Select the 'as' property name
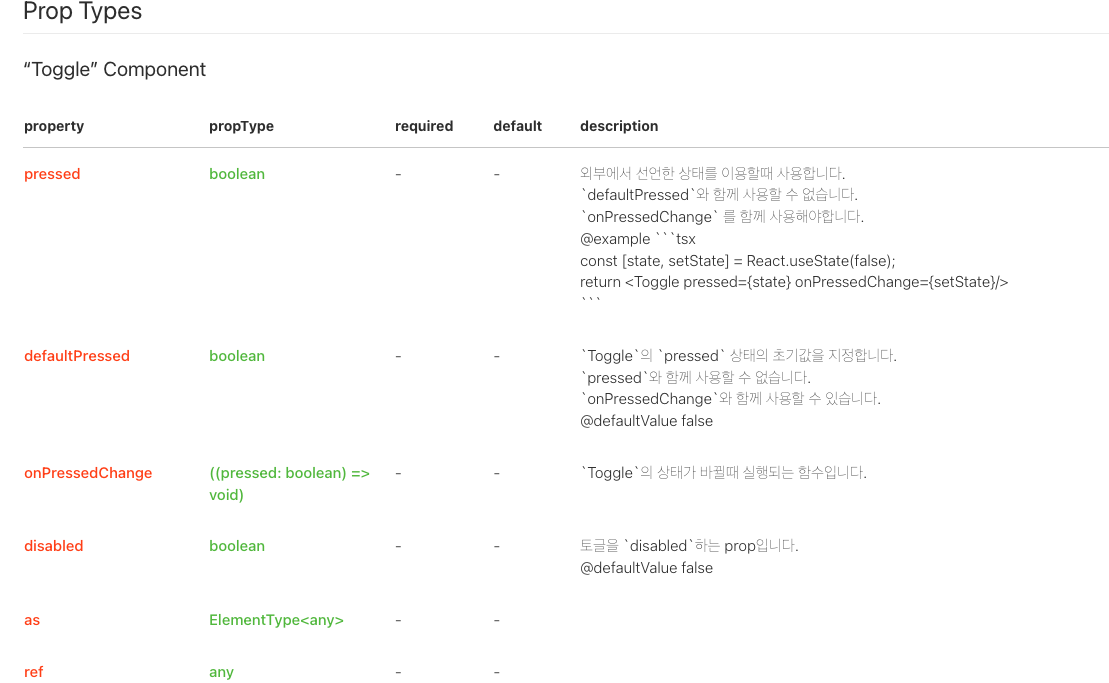 point(32,620)
